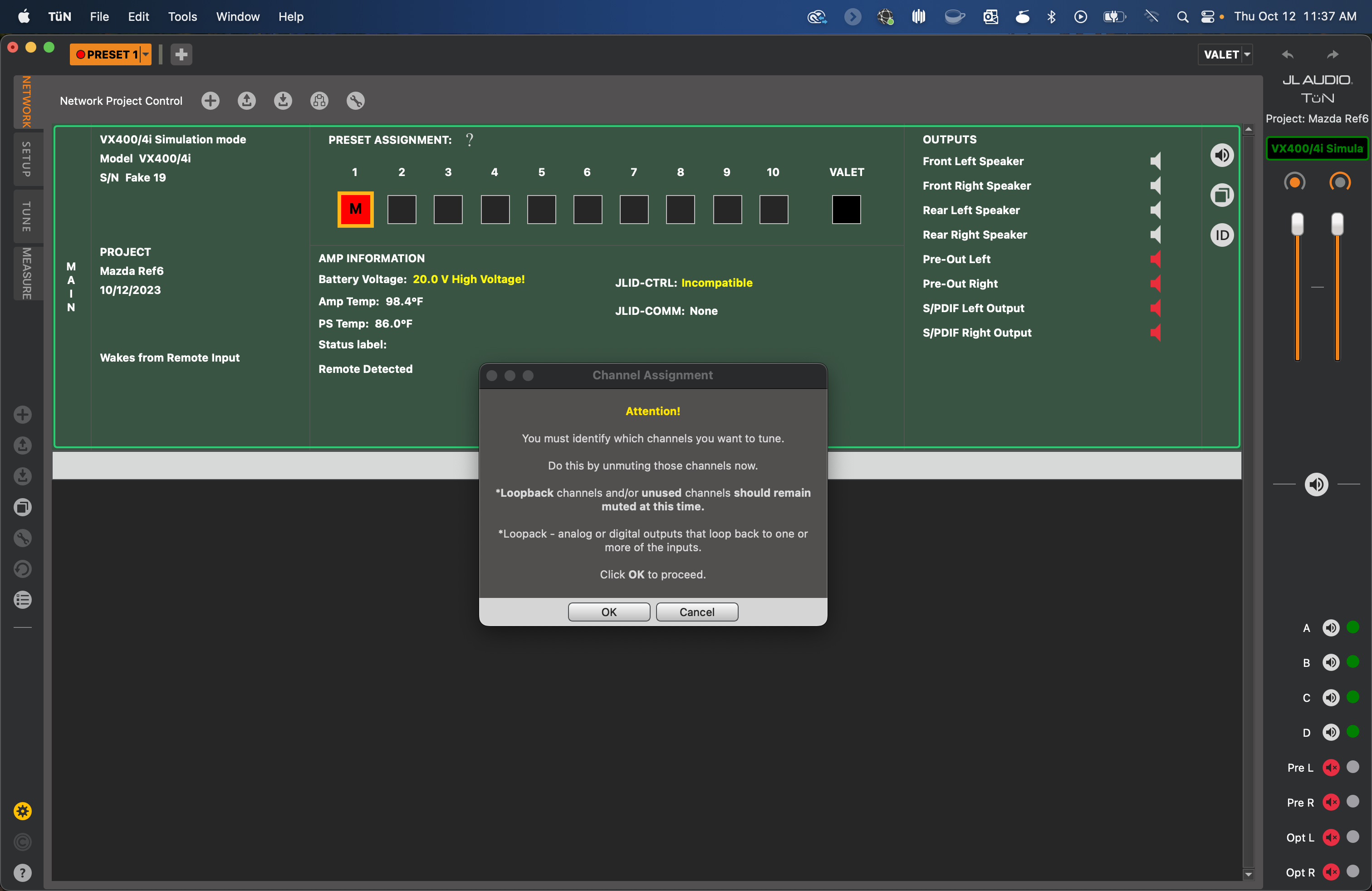Click the left sidebar wrench tool icon
1372x891 pixels.
tap(23, 539)
